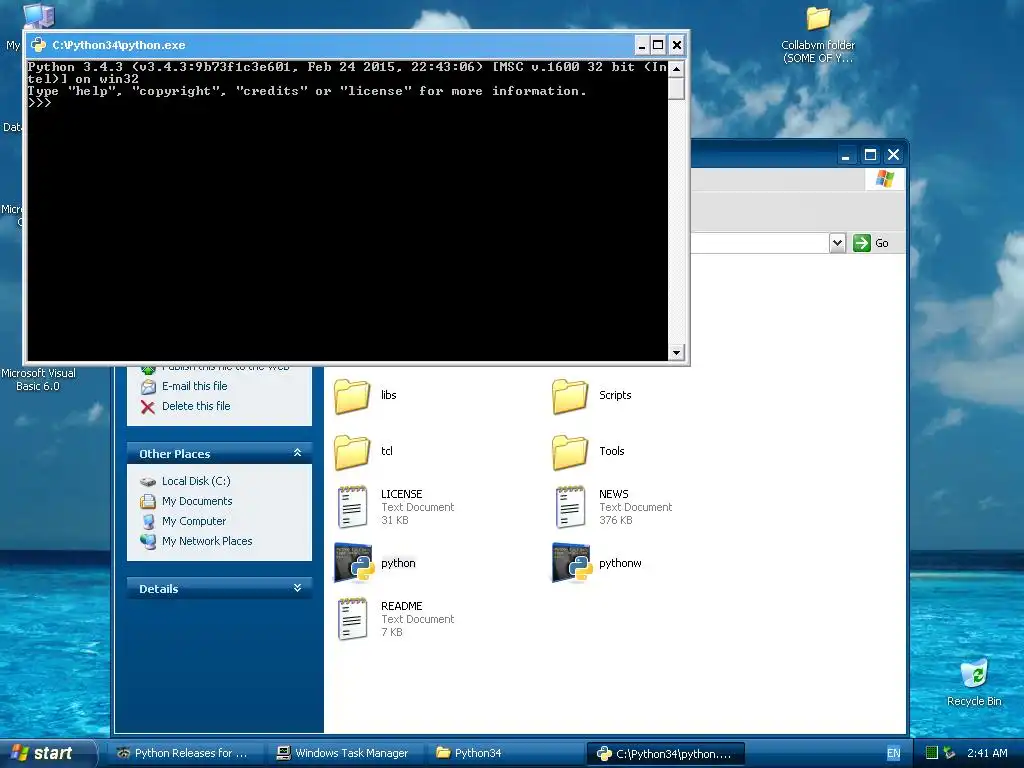Viewport: 1024px width, 768px height.
Task: Go to Local Disk (C:) link
Action: click(x=196, y=481)
